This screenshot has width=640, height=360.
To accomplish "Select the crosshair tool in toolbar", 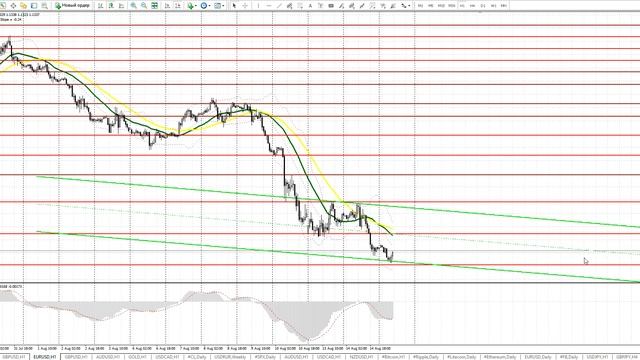I will click(245, 6).
